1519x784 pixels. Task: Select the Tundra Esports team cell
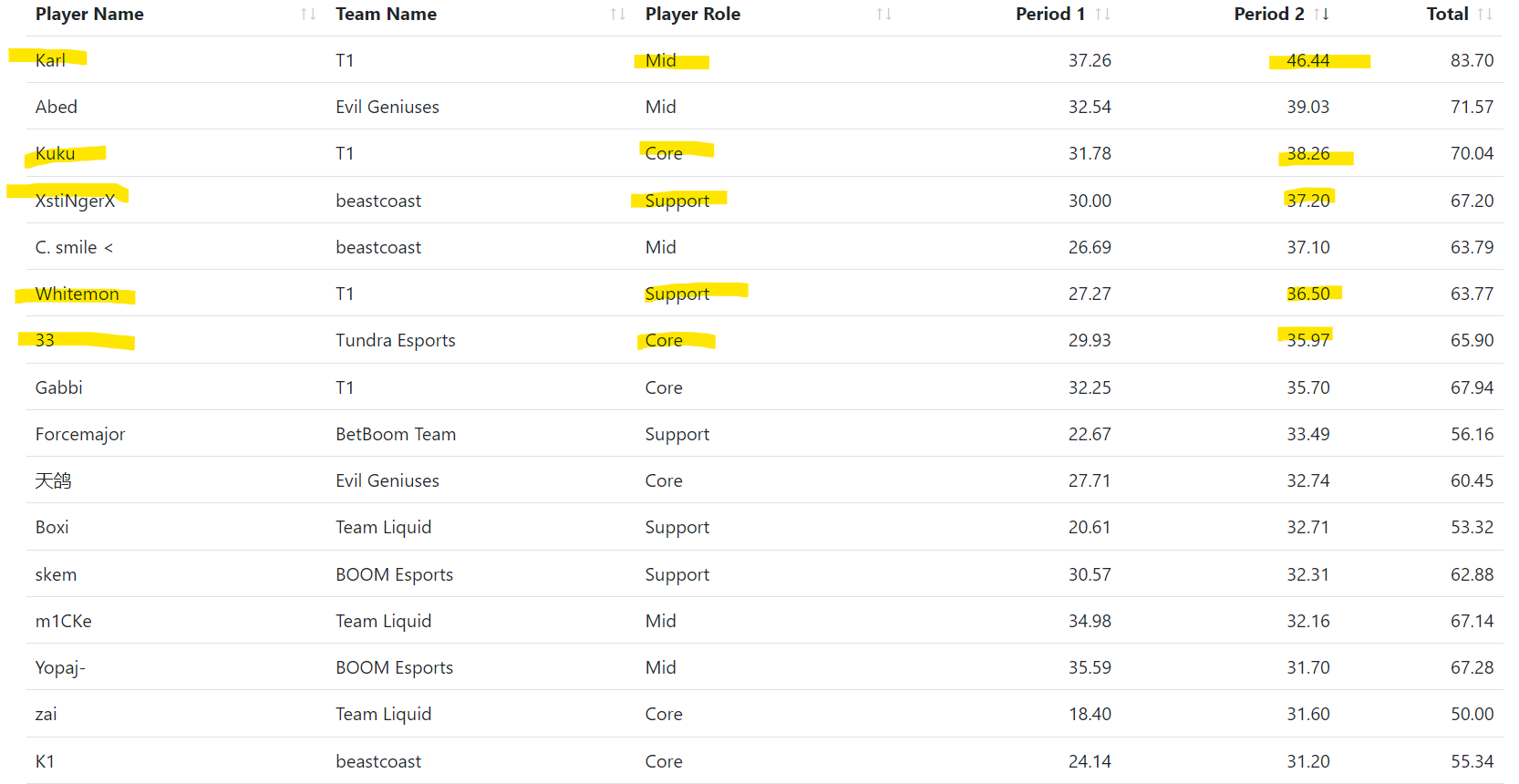click(395, 340)
